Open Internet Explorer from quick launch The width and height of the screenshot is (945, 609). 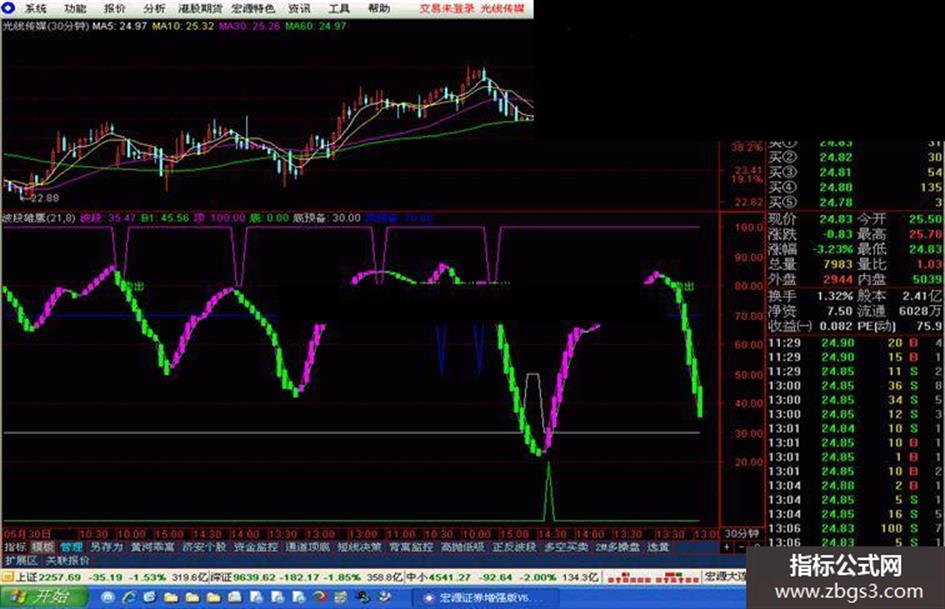coord(130,598)
